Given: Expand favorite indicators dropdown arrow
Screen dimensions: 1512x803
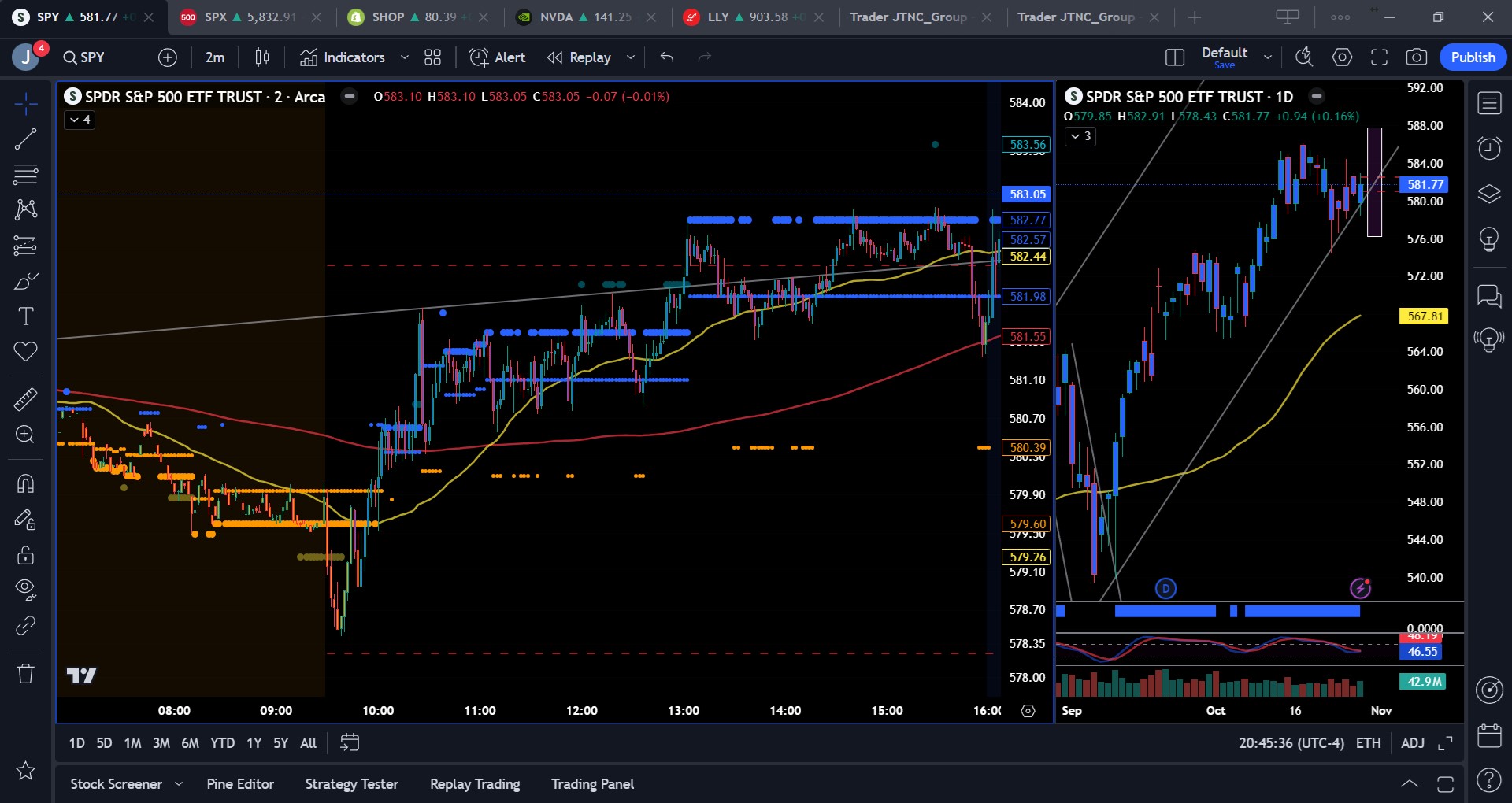Looking at the screenshot, I should (405, 57).
